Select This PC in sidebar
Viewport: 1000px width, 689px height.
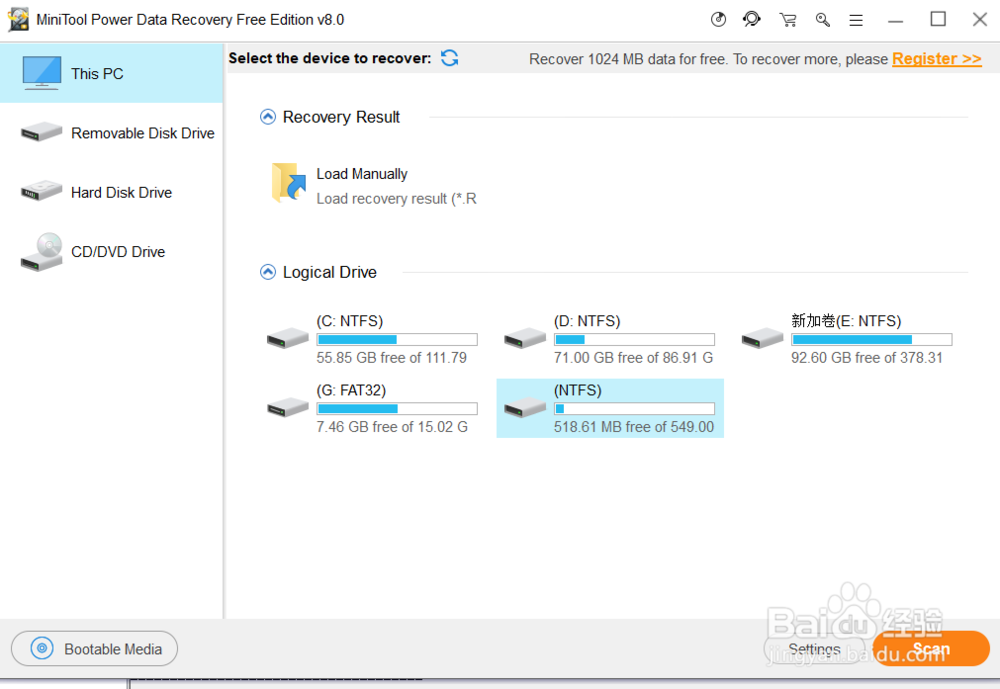pos(112,73)
